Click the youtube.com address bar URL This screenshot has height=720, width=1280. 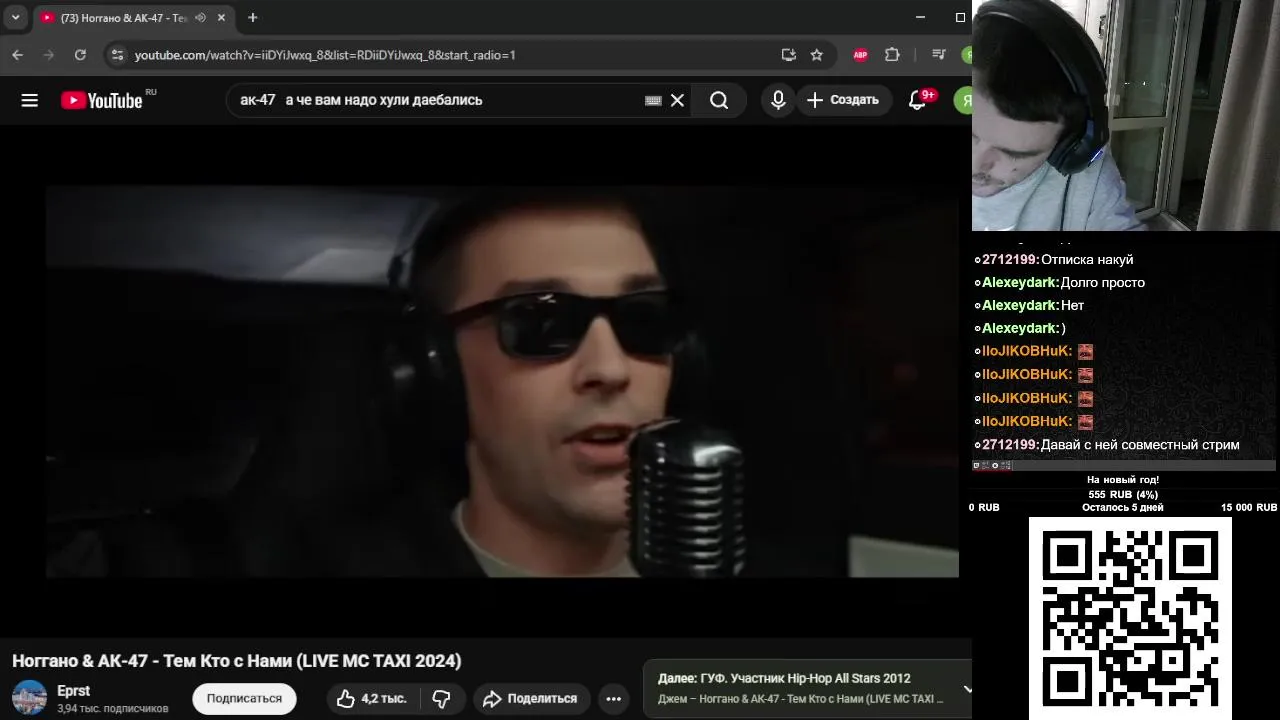(325, 55)
